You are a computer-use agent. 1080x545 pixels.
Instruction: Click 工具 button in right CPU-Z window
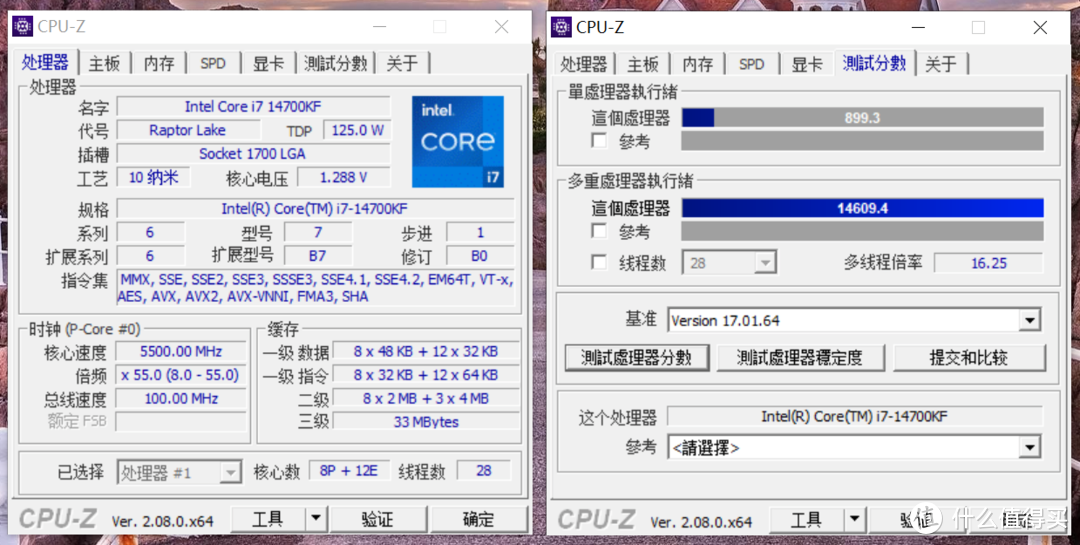point(807,518)
